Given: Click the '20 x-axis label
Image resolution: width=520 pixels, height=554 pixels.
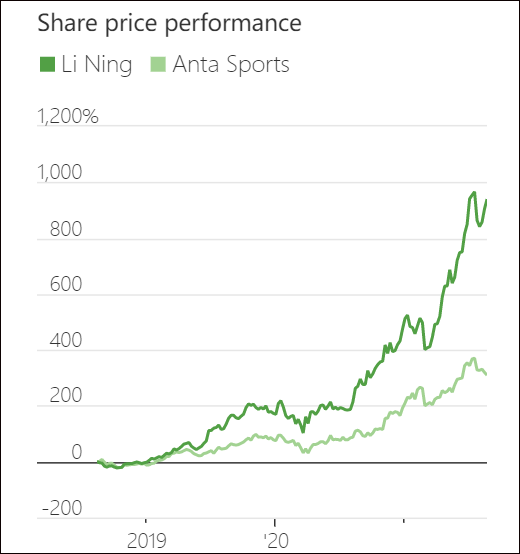Looking at the screenshot, I should 276,541.
